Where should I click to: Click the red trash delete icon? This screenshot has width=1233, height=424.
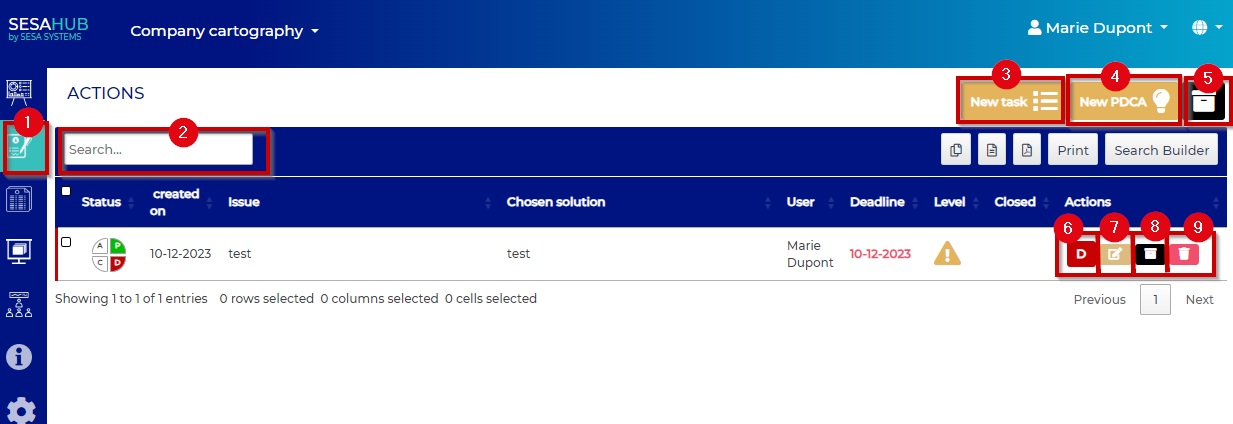[x=1184, y=254]
